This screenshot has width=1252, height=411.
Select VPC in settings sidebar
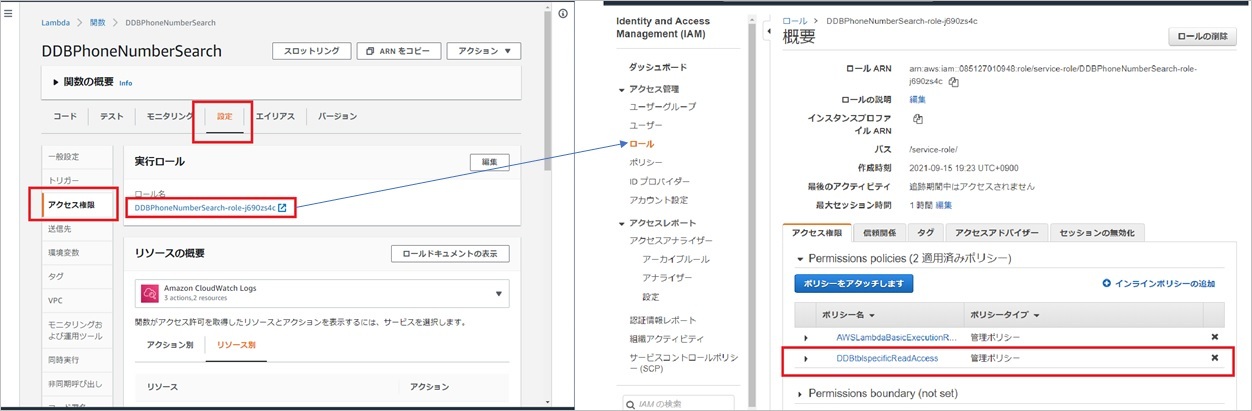coord(56,300)
